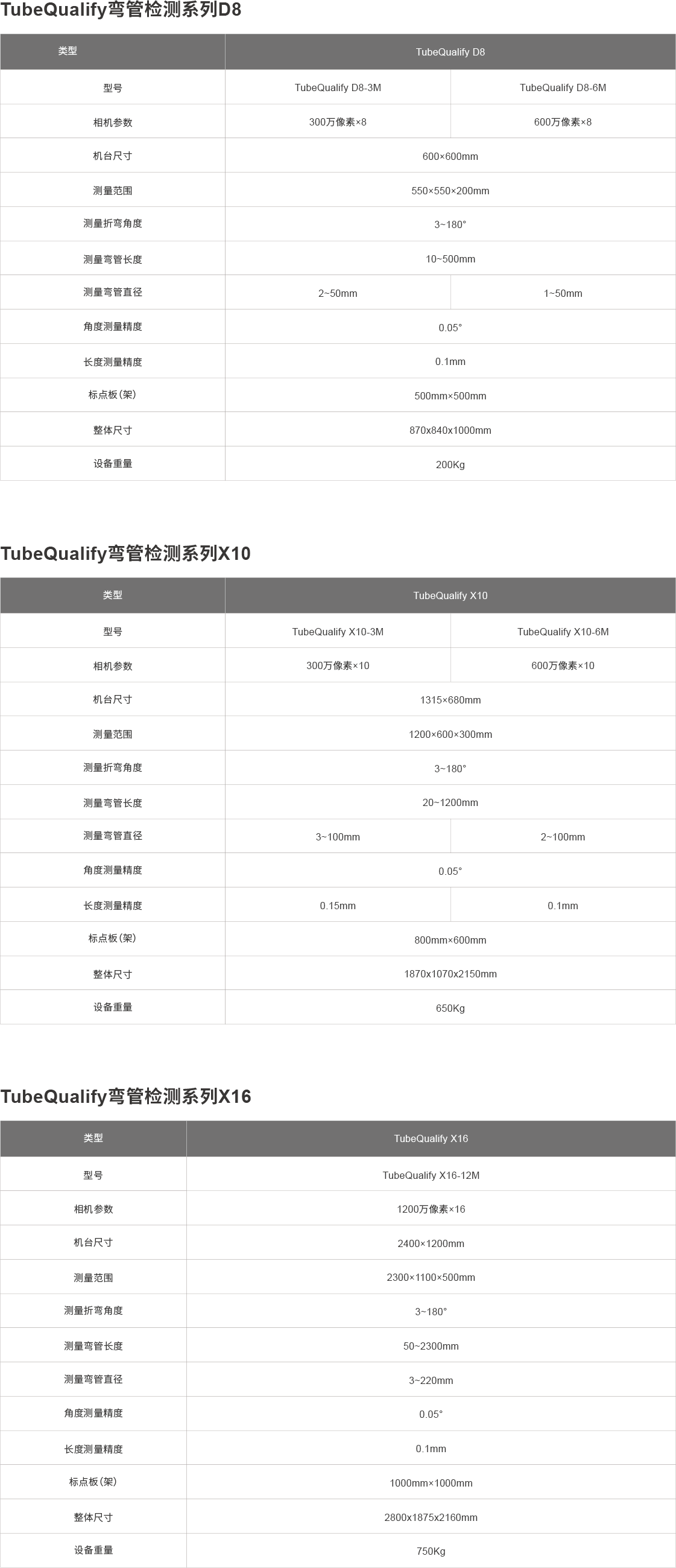Select the 800mm×600mm marker board value
Screen dimensions: 676x1568
(x=450, y=941)
